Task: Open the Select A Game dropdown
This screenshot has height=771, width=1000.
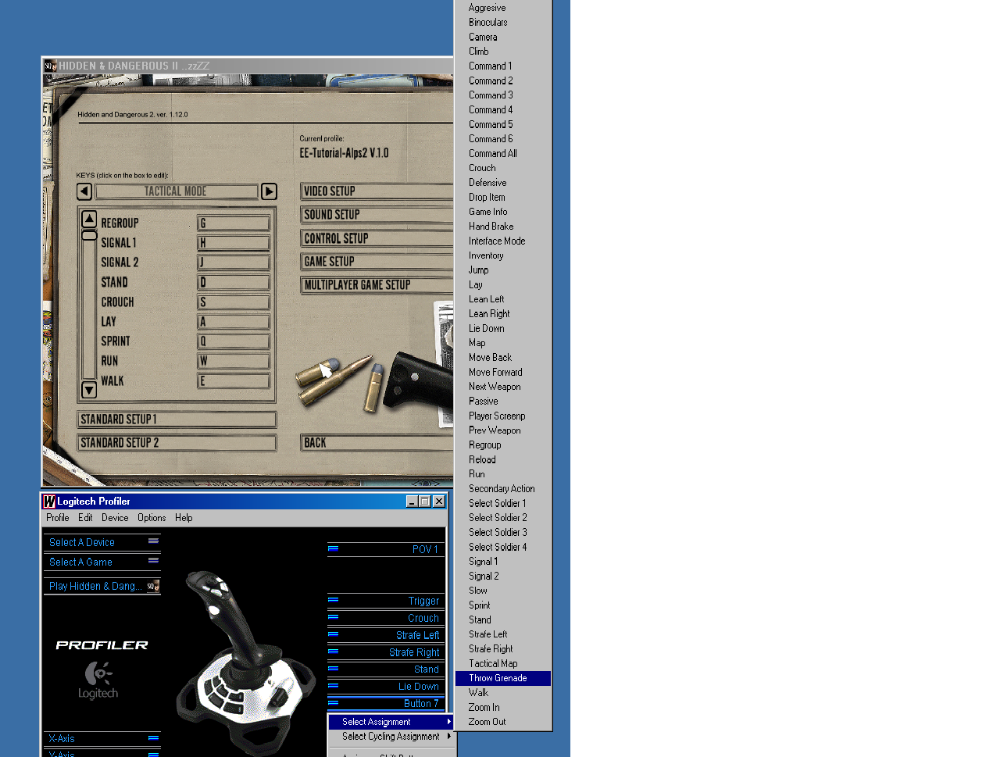Action: pyautogui.click(x=102, y=562)
